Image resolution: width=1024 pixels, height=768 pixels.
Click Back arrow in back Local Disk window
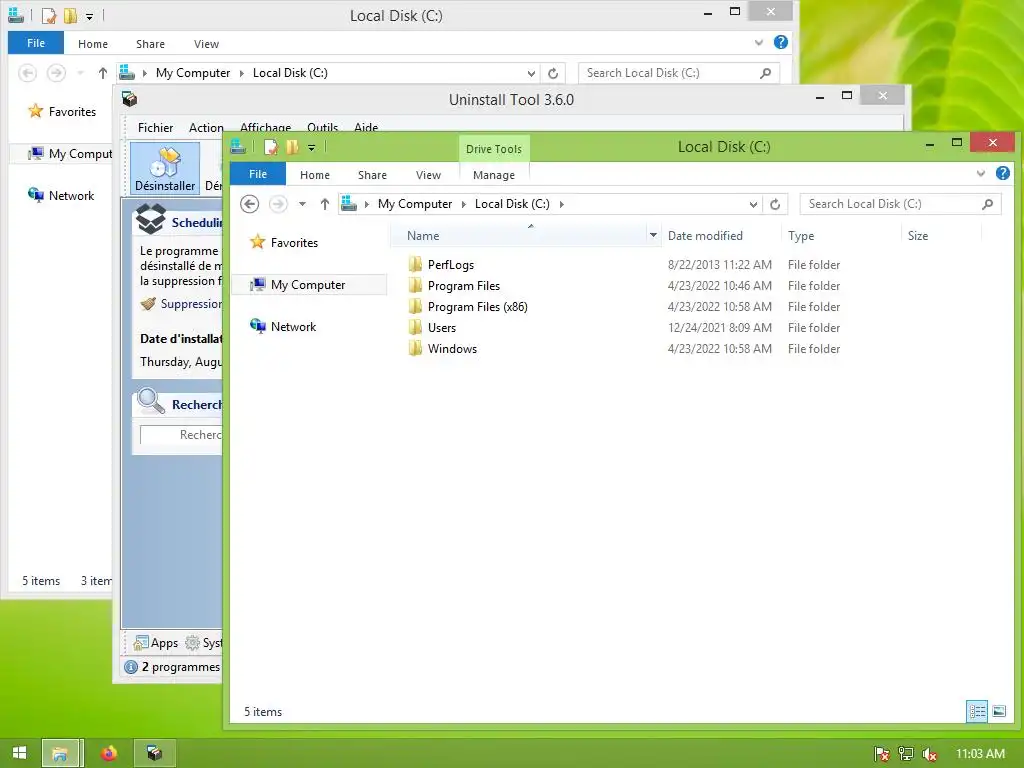(x=27, y=73)
